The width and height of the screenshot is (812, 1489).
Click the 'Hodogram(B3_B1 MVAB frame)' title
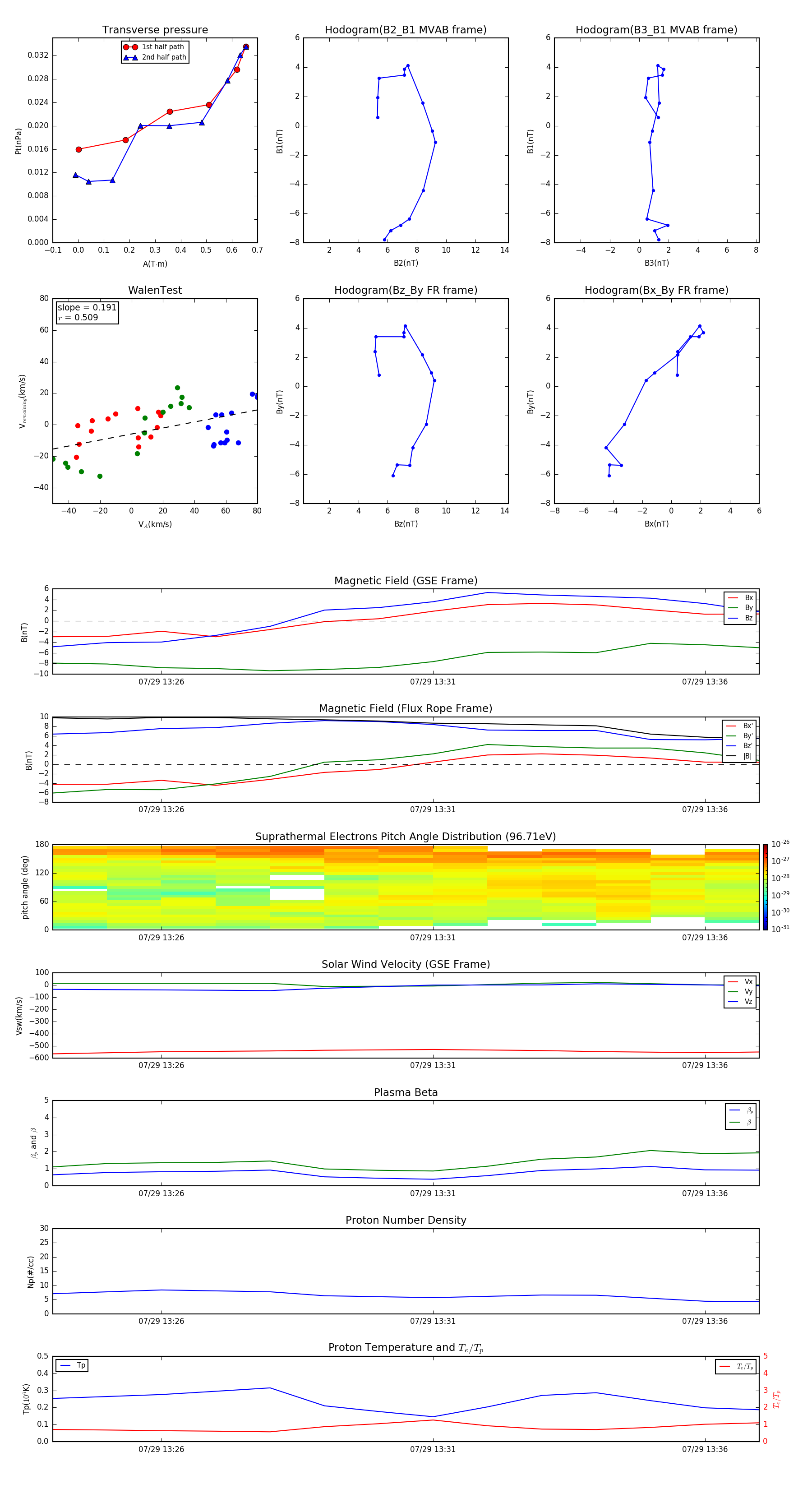[656, 29]
